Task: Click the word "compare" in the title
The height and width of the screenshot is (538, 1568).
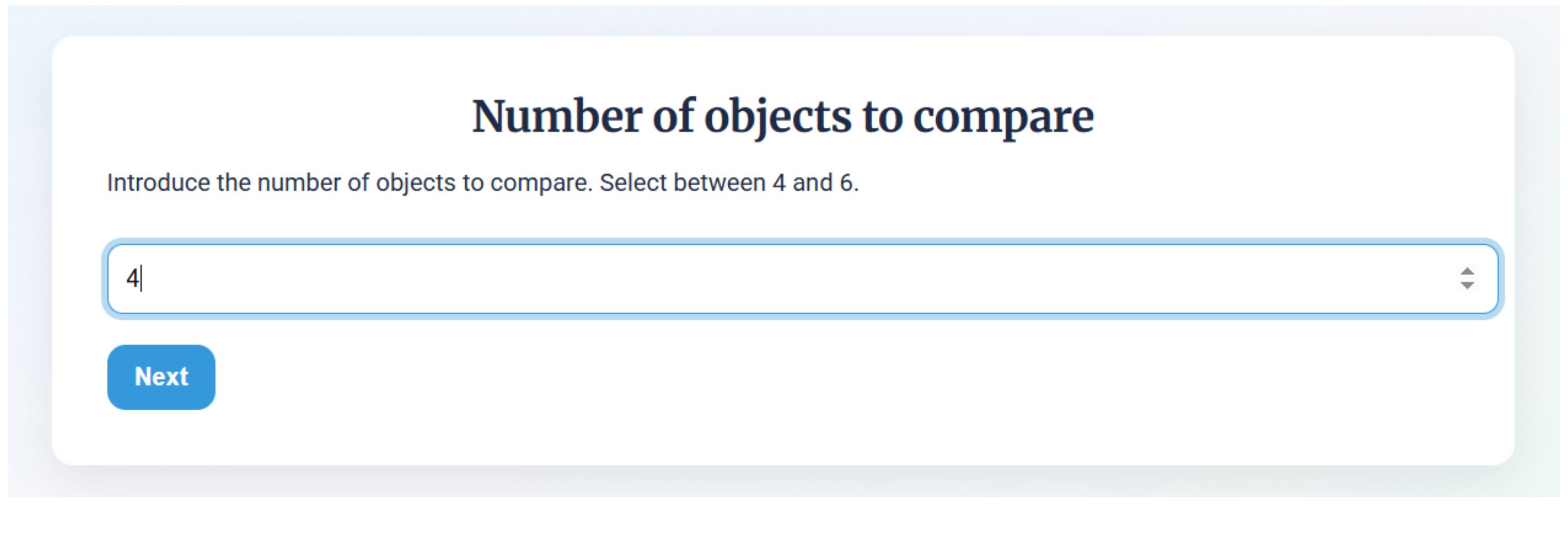Action: click(1003, 116)
